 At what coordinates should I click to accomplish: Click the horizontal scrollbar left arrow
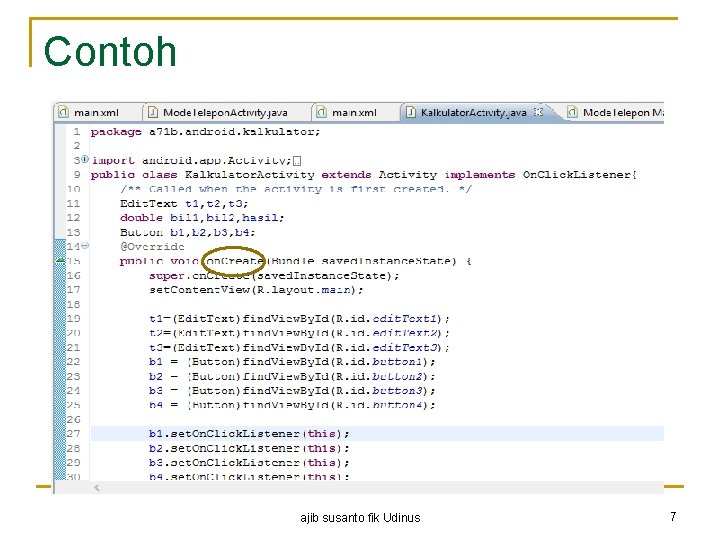[96, 488]
